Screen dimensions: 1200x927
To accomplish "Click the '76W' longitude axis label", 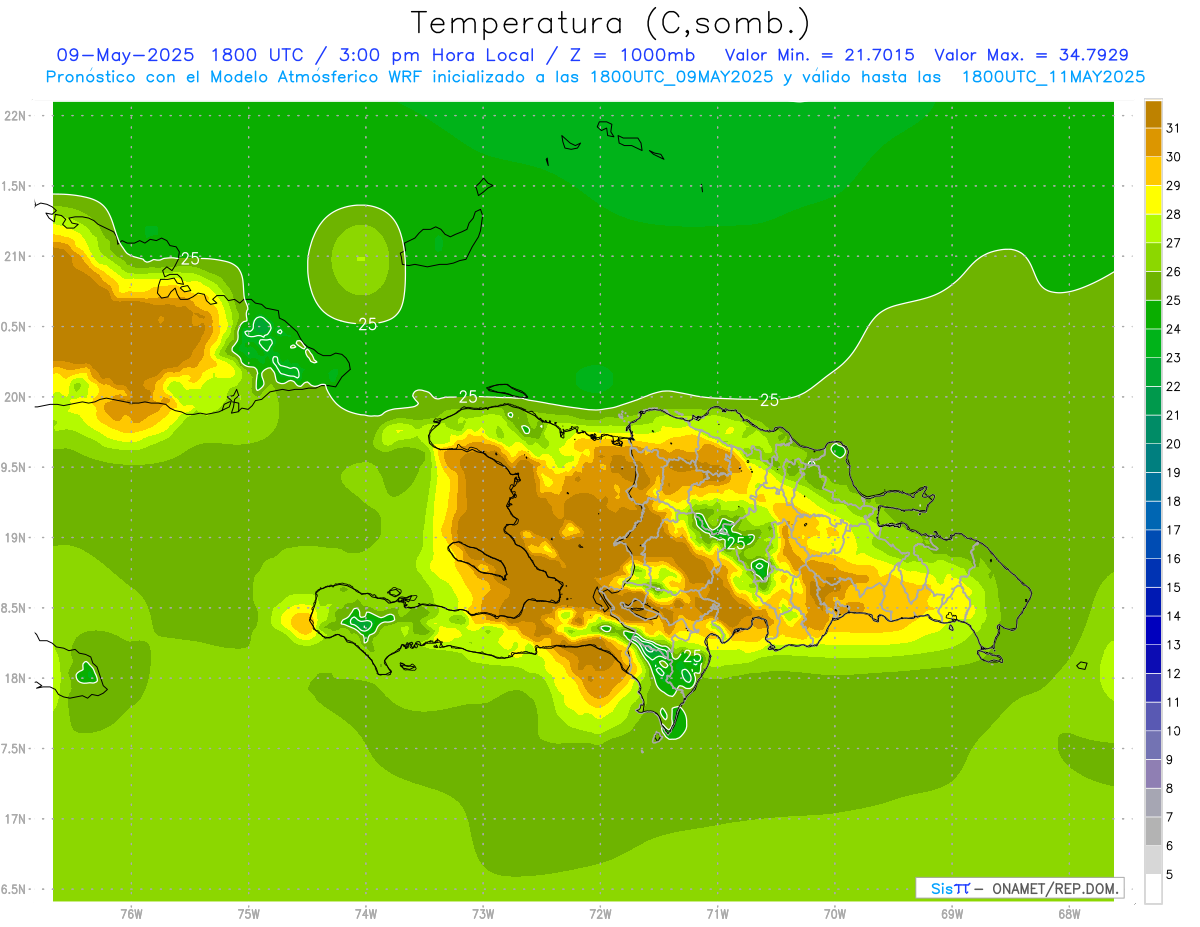I will [131, 914].
